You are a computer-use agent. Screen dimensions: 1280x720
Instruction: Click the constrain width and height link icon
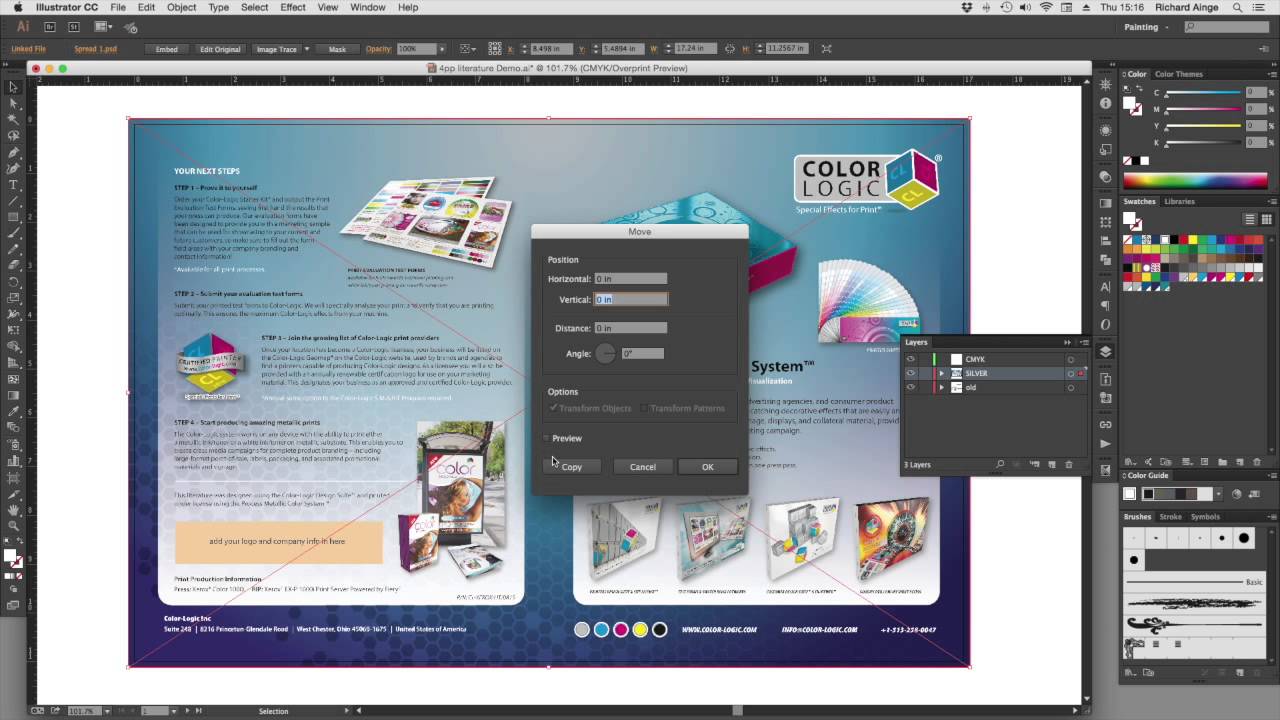pyautogui.click(x=730, y=49)
